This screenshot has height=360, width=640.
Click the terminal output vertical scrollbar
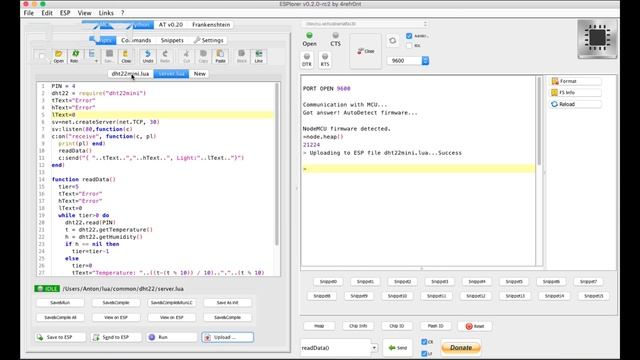(539, 121)
